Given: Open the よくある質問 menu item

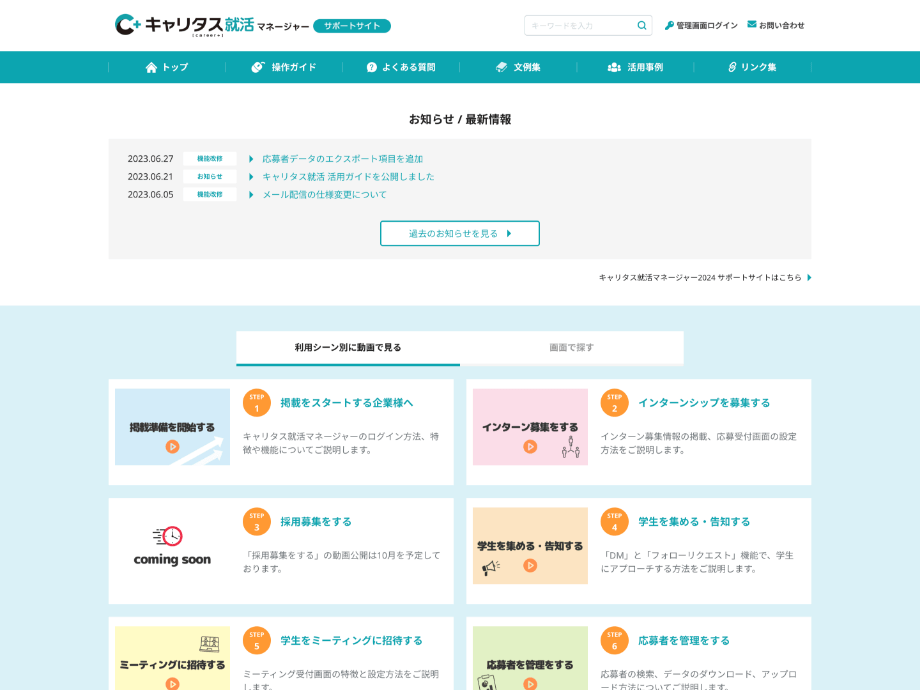Looking at the screenshot, I should click(x=401, y=67).
